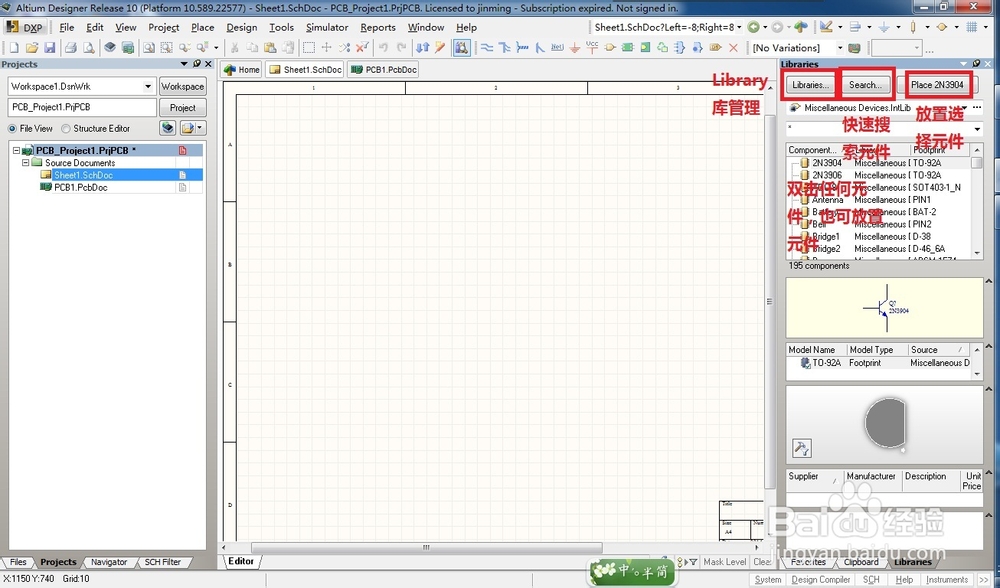Undo the last action
1000x588 pixels.
383,48
